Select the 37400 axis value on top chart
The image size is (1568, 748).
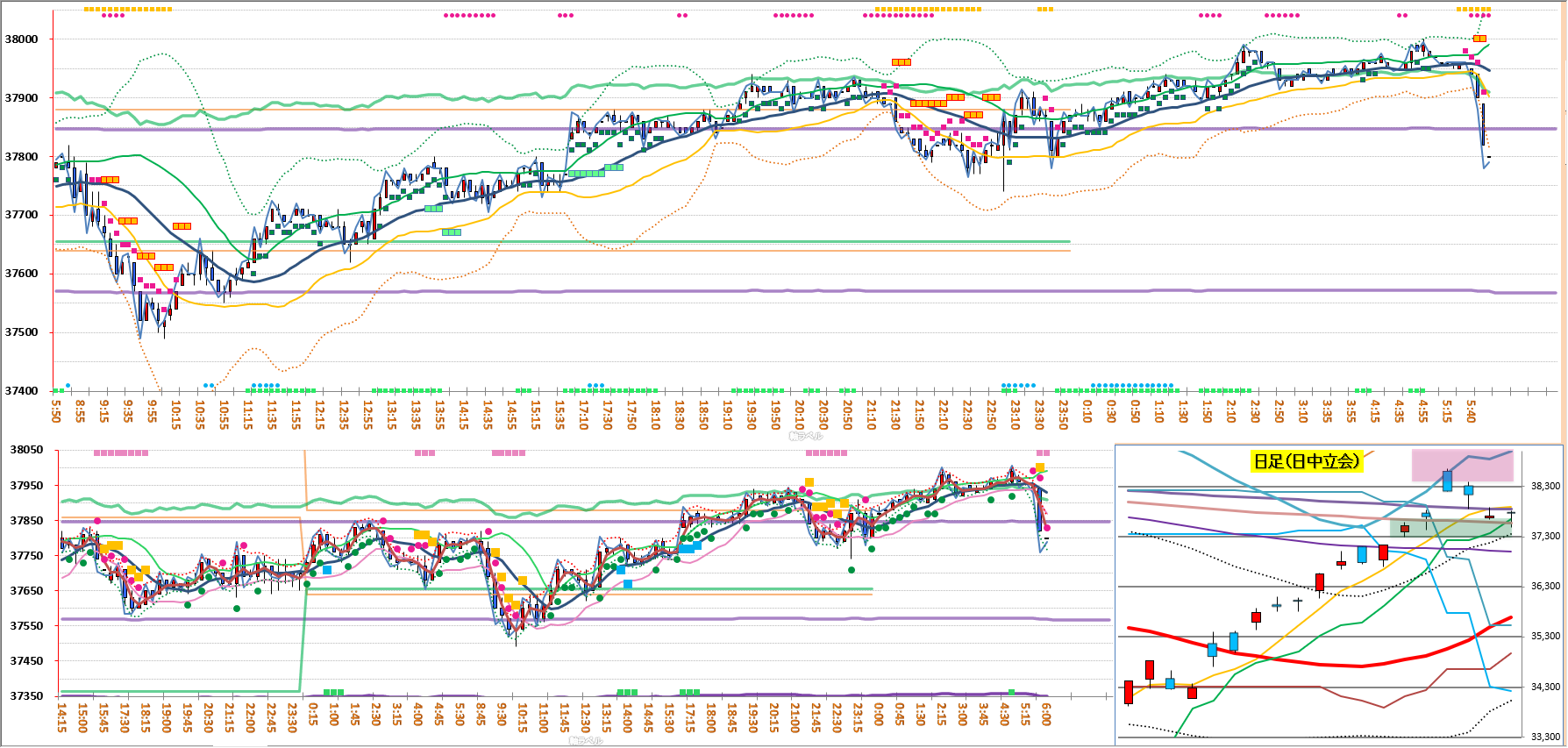click(x=22, y=391)
